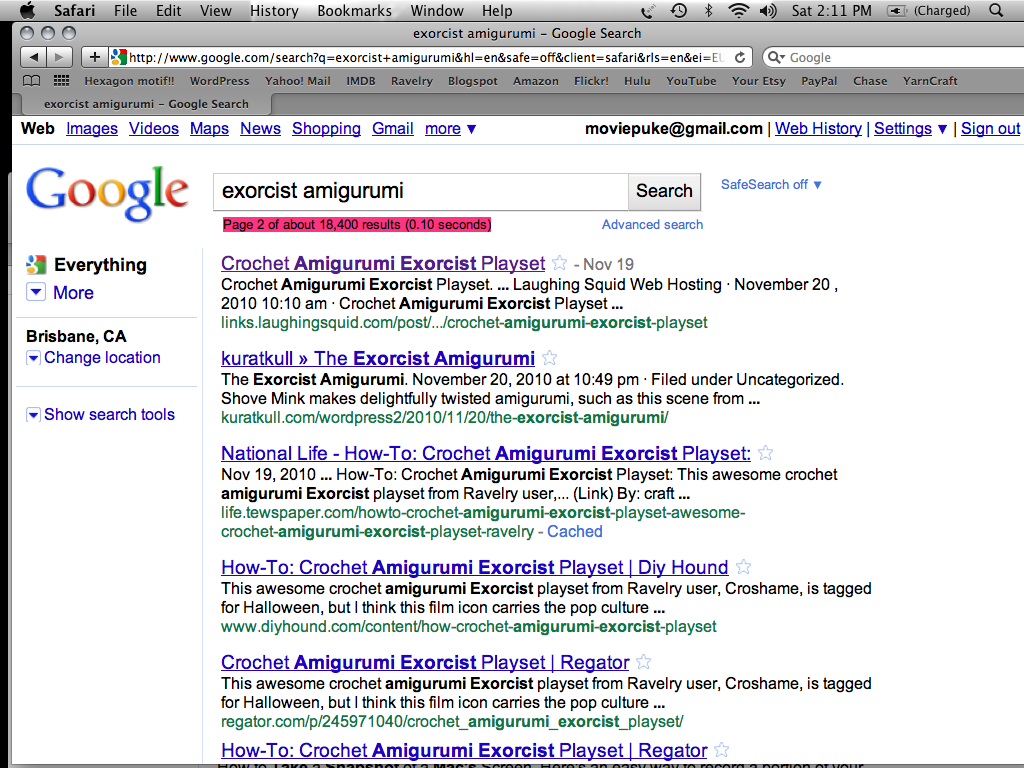Star the Crochet Amigurumi Exorcist Playset result
The width and height of the screenshot is (1024, 768).
[x=560, y=264]
